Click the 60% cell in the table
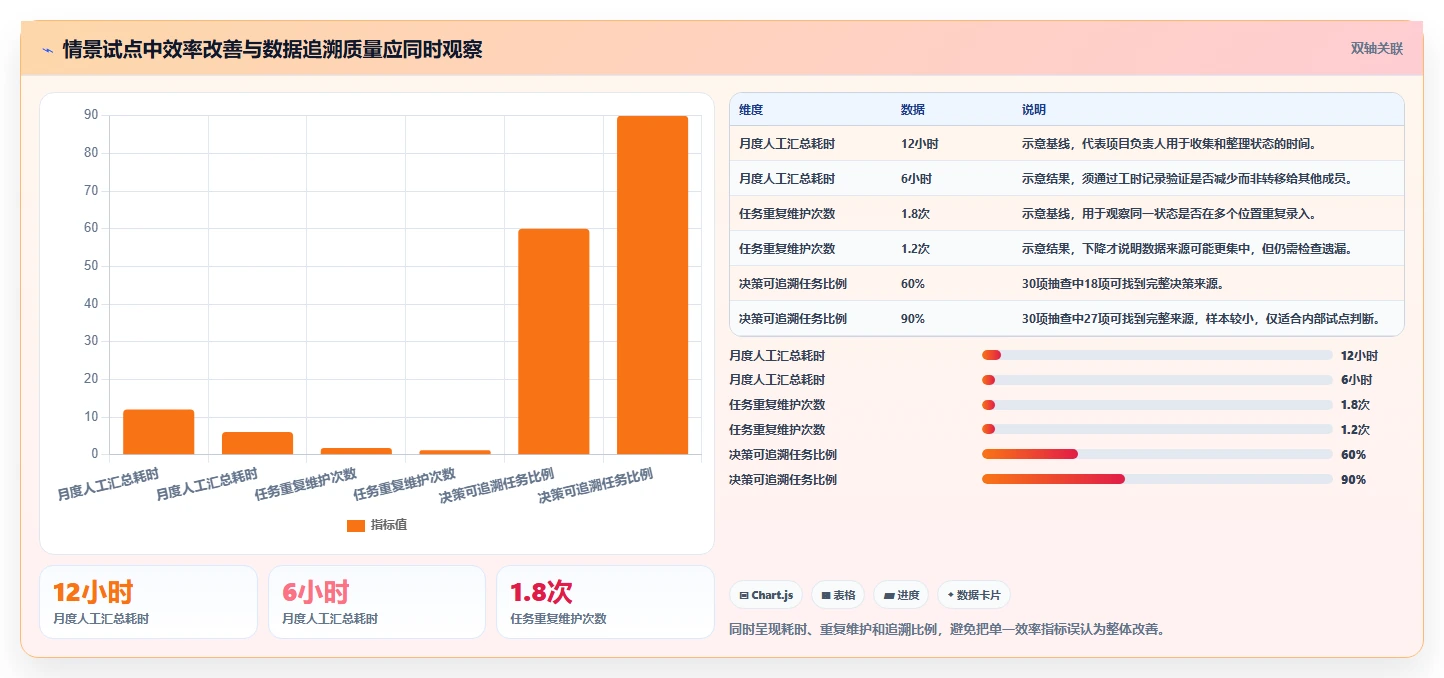 pyautogui.click(x=913, y=284)
